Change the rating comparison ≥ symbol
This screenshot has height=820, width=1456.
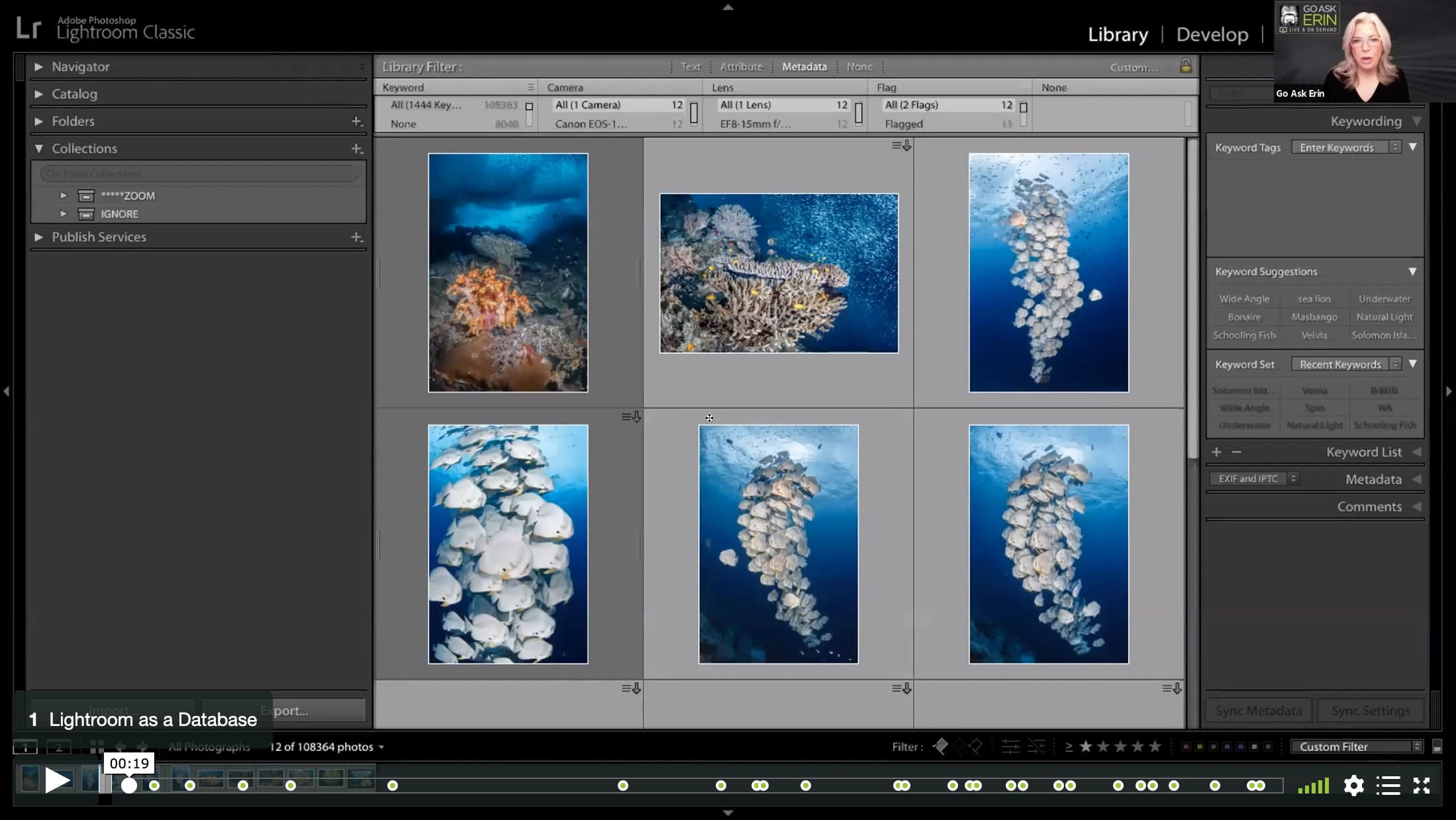(1068, 746)
